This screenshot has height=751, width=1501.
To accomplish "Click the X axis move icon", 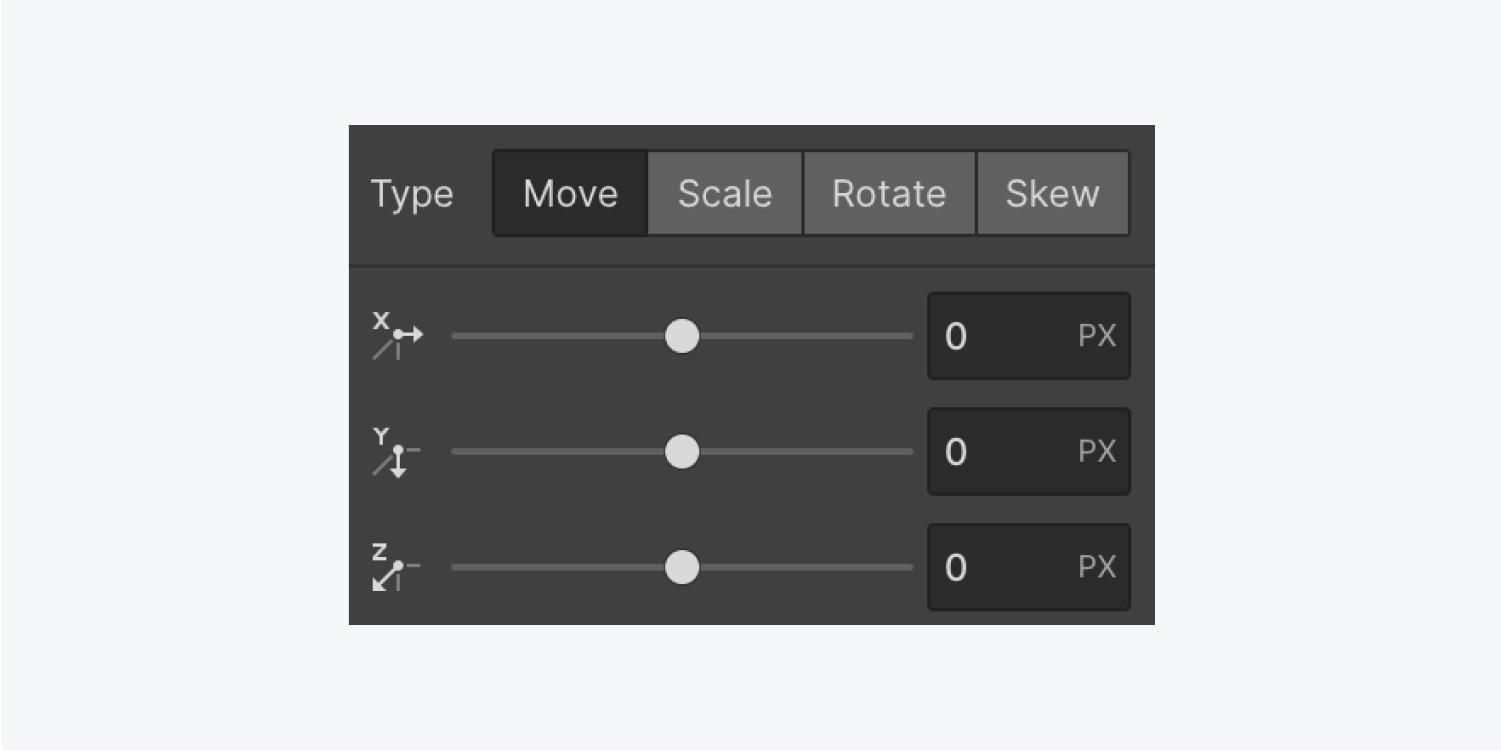I will point(397,336).
